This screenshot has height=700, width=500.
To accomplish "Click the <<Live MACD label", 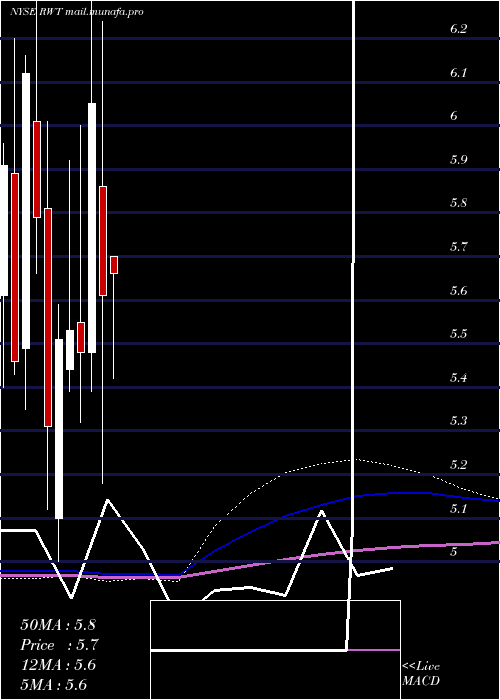I will point(421,674).
